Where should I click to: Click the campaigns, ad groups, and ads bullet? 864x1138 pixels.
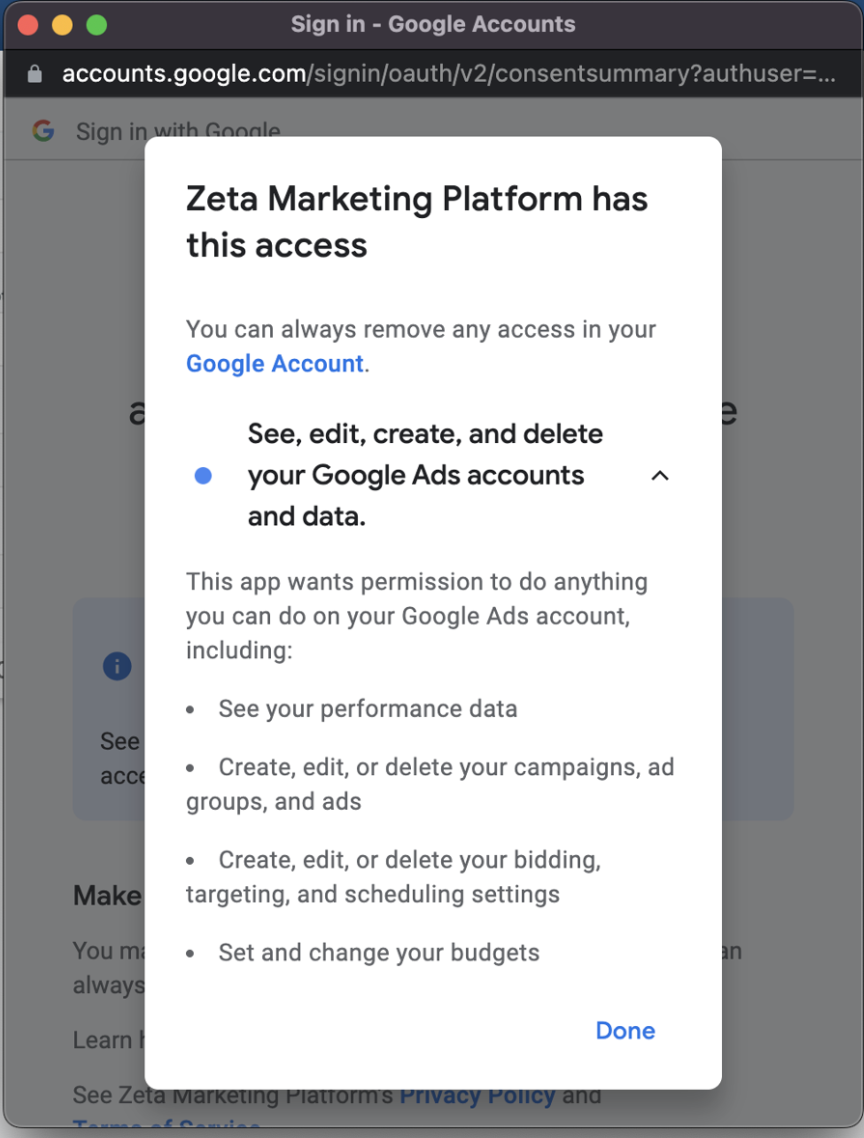pos(430,784)
